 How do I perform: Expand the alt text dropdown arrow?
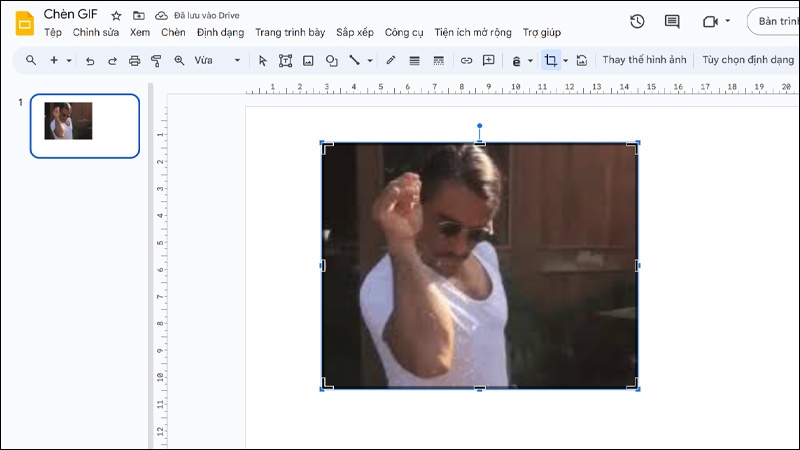click(x=531, y=61)
